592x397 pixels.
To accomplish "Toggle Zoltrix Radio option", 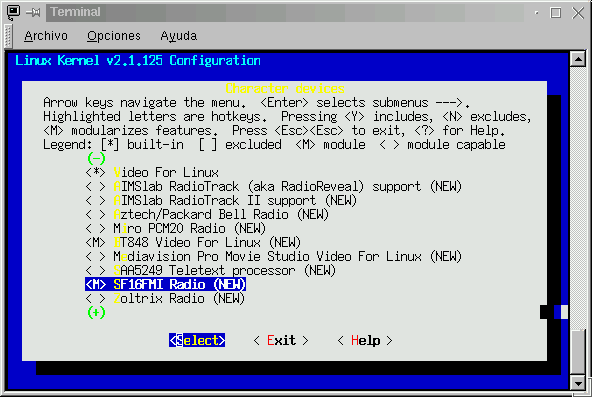I will click(x=165, y=299).
